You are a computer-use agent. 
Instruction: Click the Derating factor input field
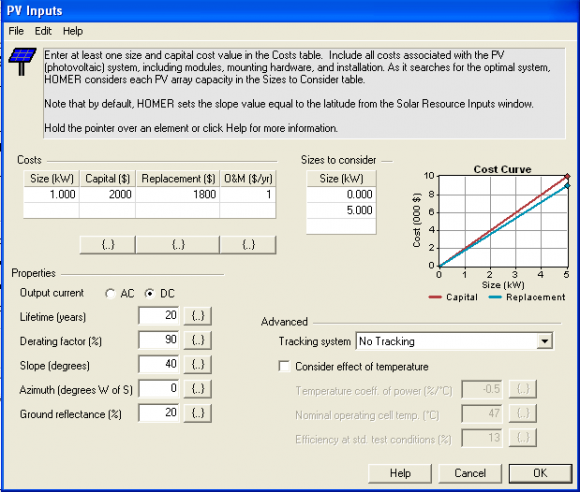pos(159,340)
